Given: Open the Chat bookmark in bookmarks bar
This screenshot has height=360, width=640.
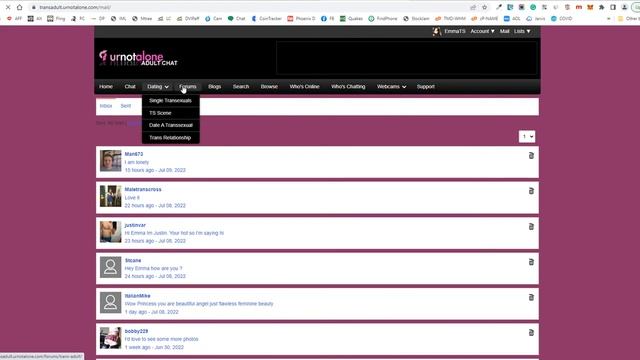Looking at the screenshot, I should [x=237, y=18].
